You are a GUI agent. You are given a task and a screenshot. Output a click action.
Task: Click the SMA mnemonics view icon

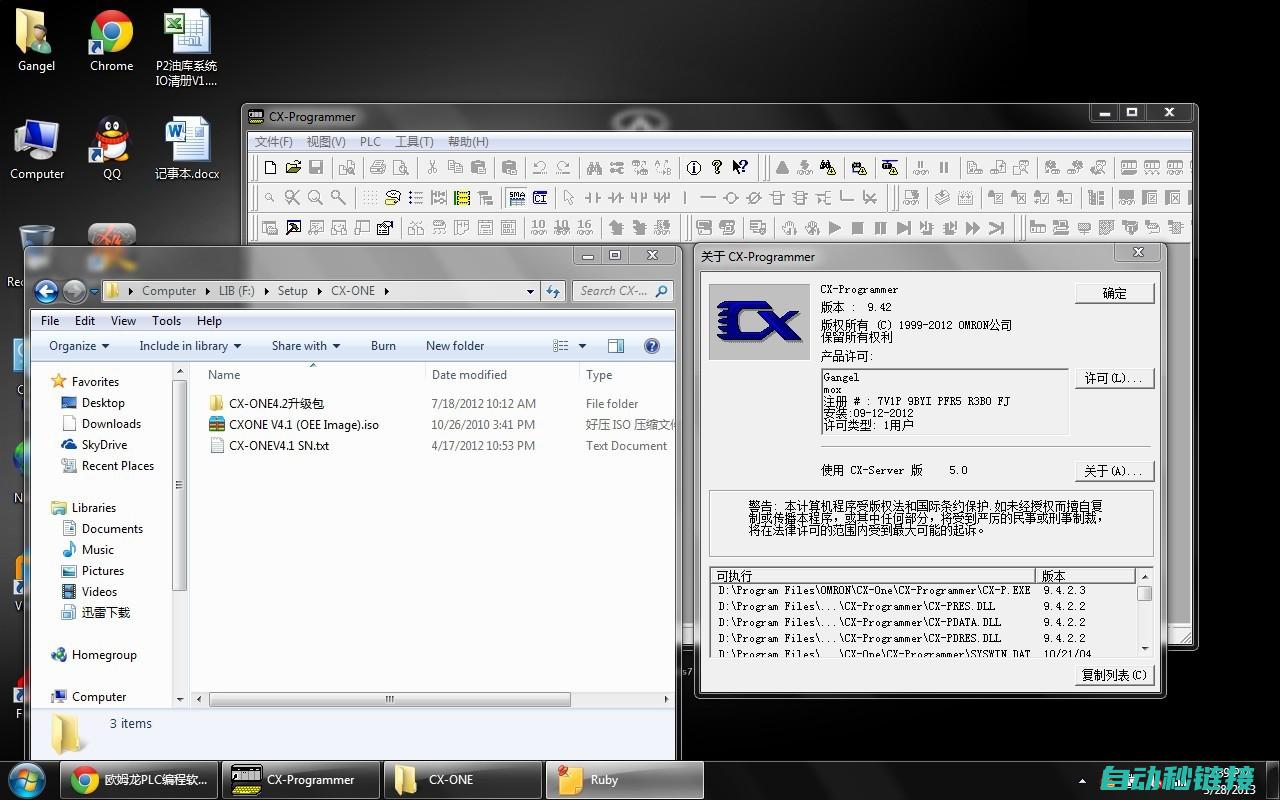pos(517,197)
